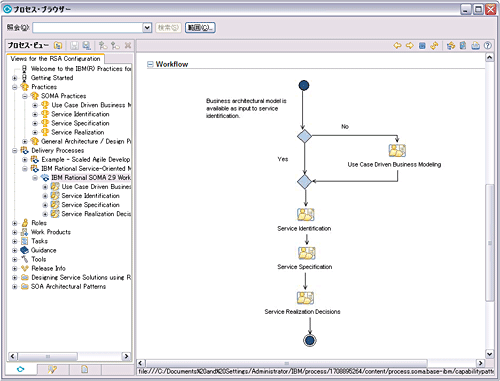The image size is (500, 381).
Task: Click the print icon in content toolbar
Action: (x=475, y=46)
